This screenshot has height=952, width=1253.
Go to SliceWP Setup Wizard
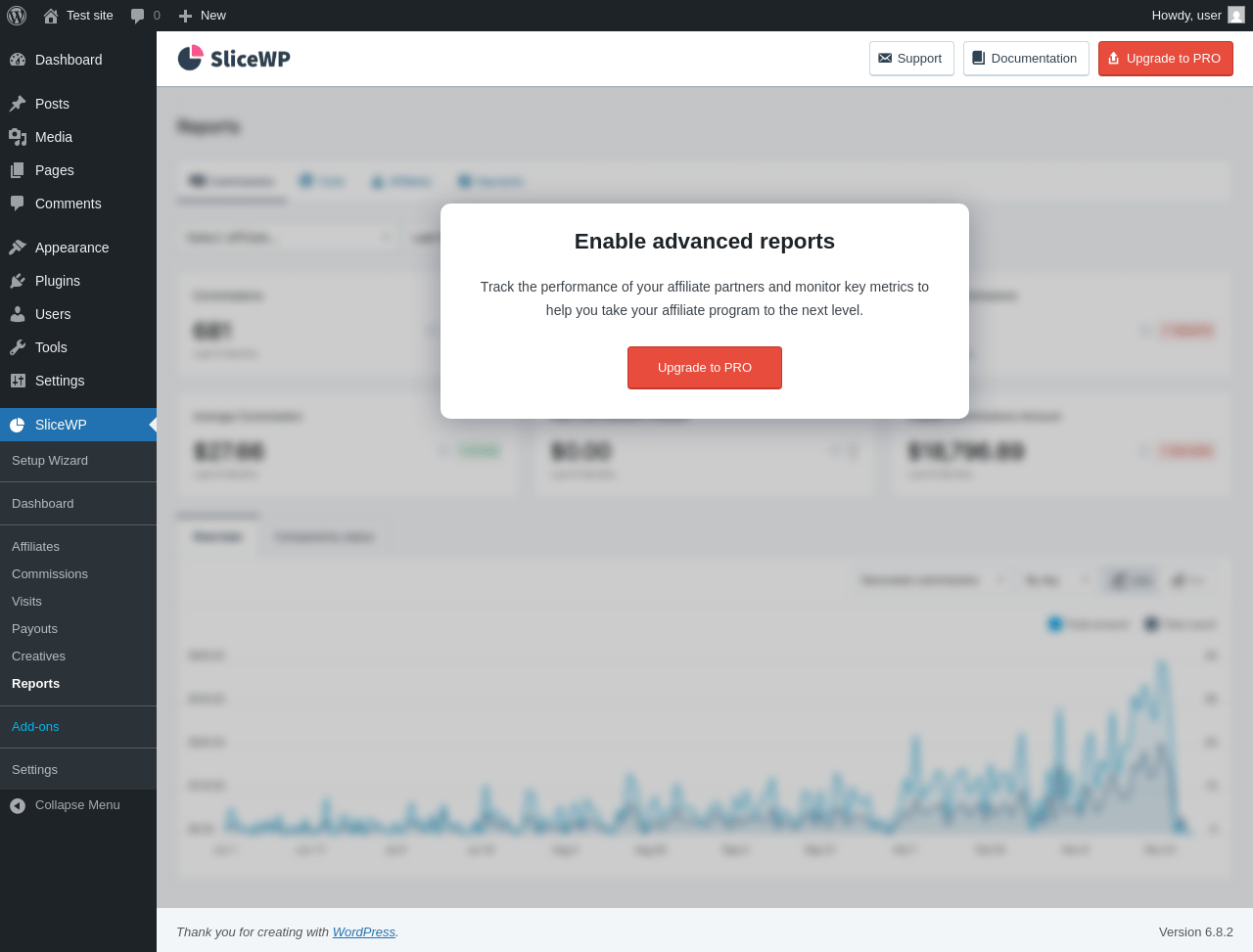pos(78,461)
